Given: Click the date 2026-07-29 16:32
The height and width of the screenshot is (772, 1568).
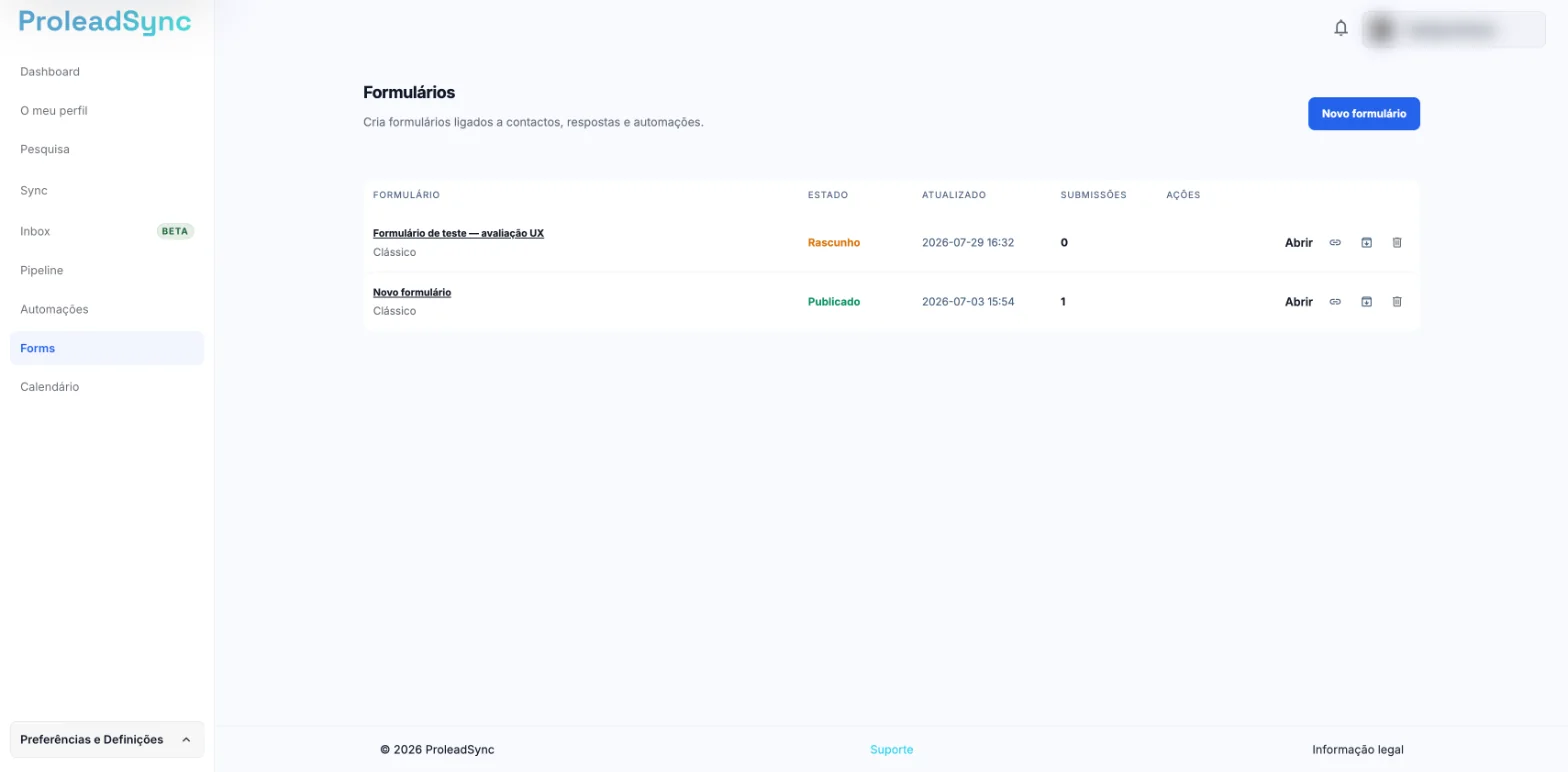Looking at the screenshot, I should click(968, 242).
